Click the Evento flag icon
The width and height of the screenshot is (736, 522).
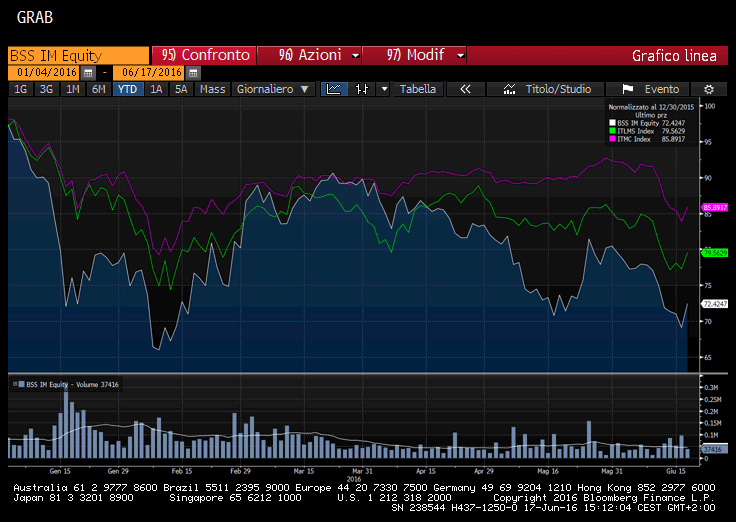coord(628,89)
